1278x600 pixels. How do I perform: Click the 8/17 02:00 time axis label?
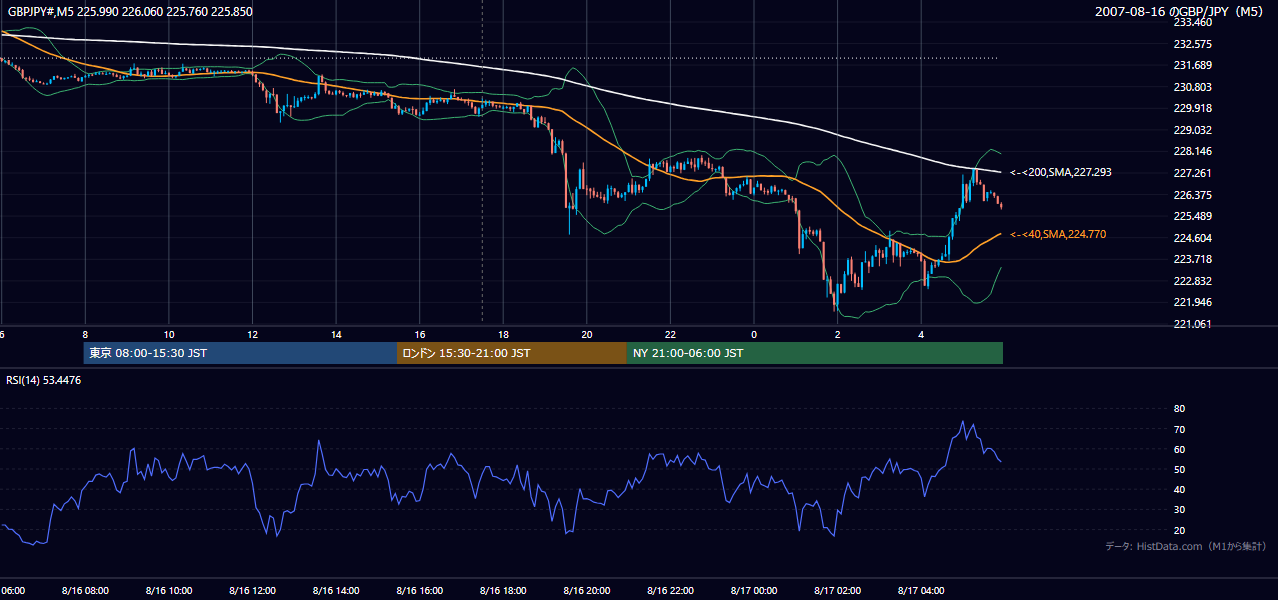[837, 591]
